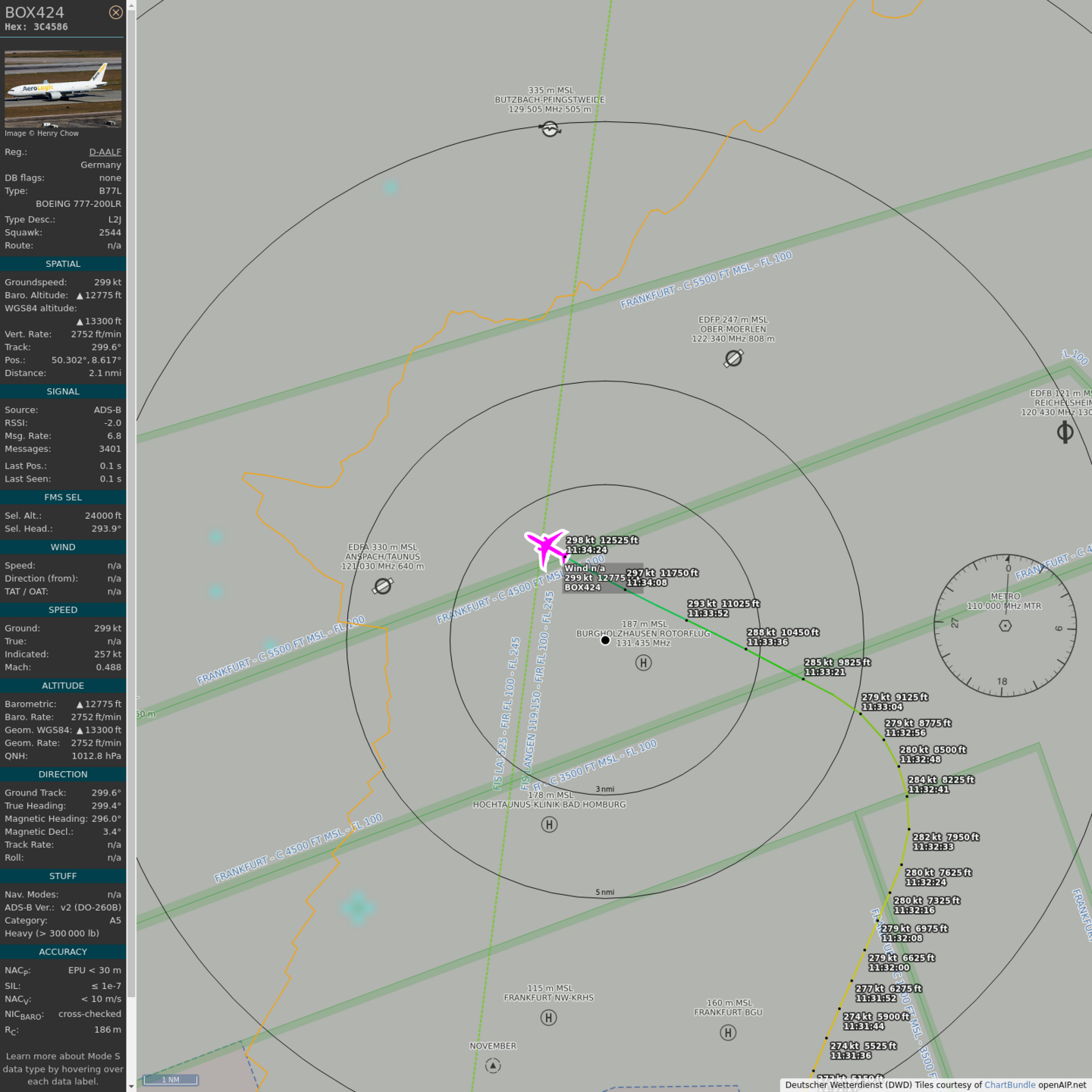Click the EDFP Ober-Moerlen airfield icon

733,359
